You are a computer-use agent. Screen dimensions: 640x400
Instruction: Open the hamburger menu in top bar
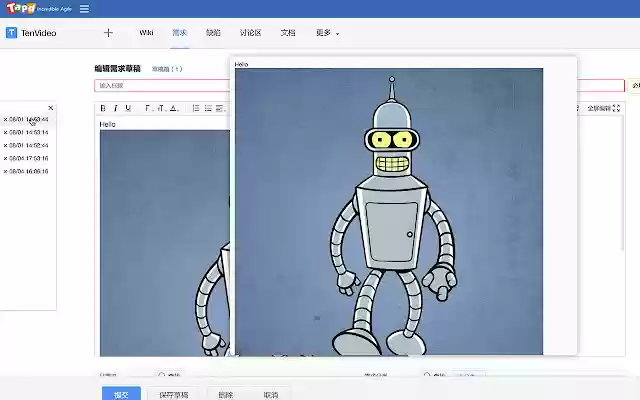pos(84,9)
